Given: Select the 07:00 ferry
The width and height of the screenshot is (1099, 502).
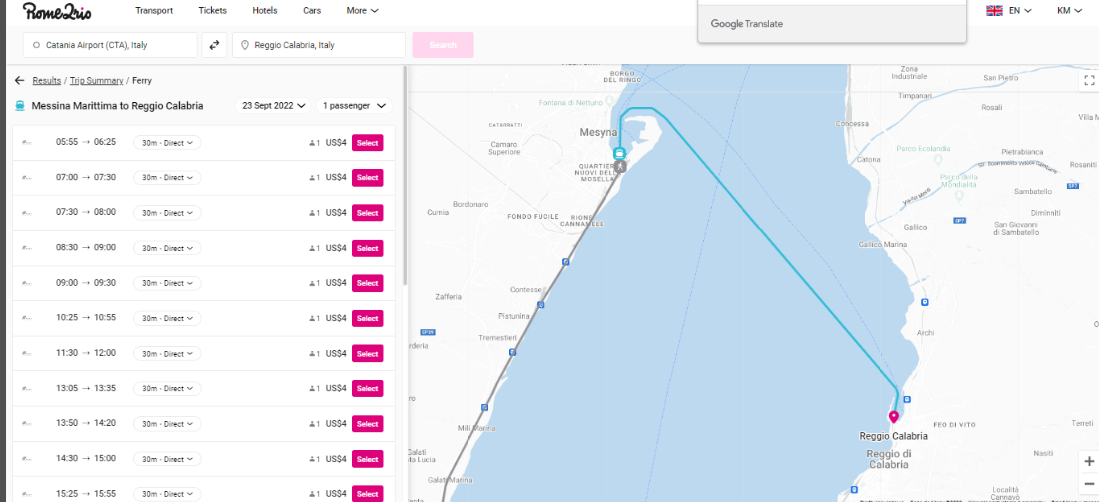Looking at the screenshot, I should click(367, 178).
